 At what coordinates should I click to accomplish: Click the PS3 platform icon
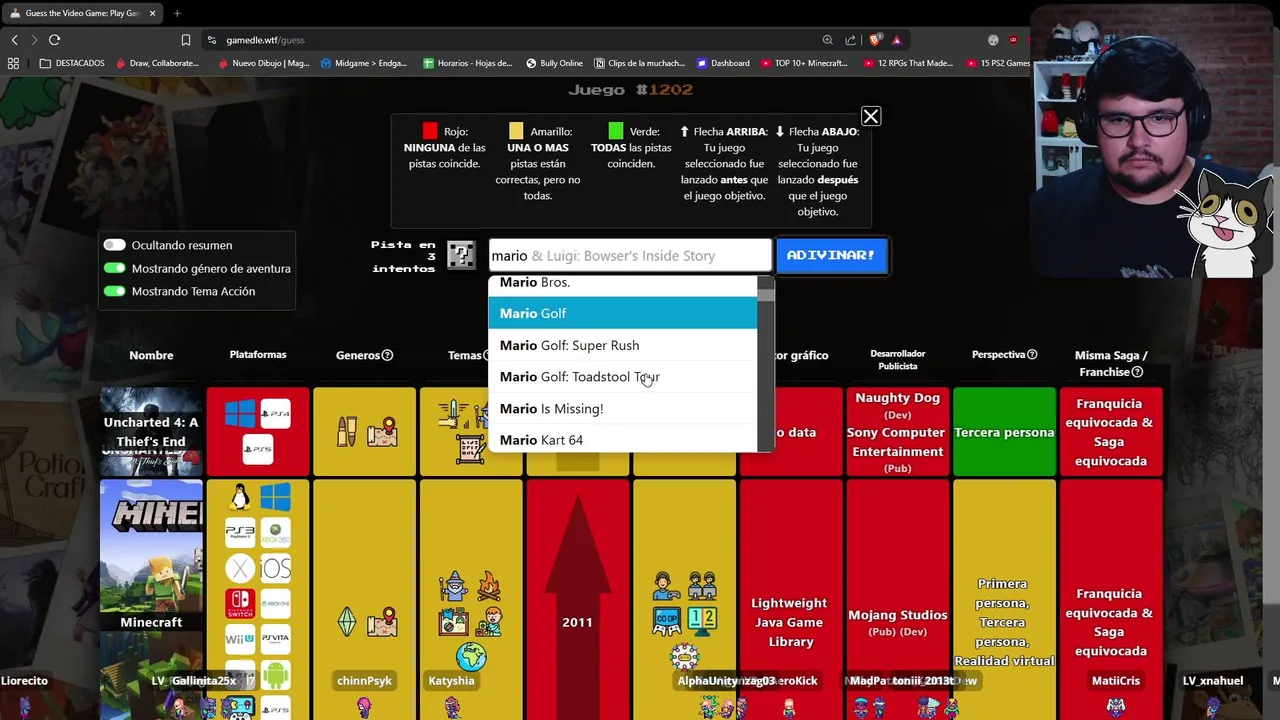pos(240,533)
